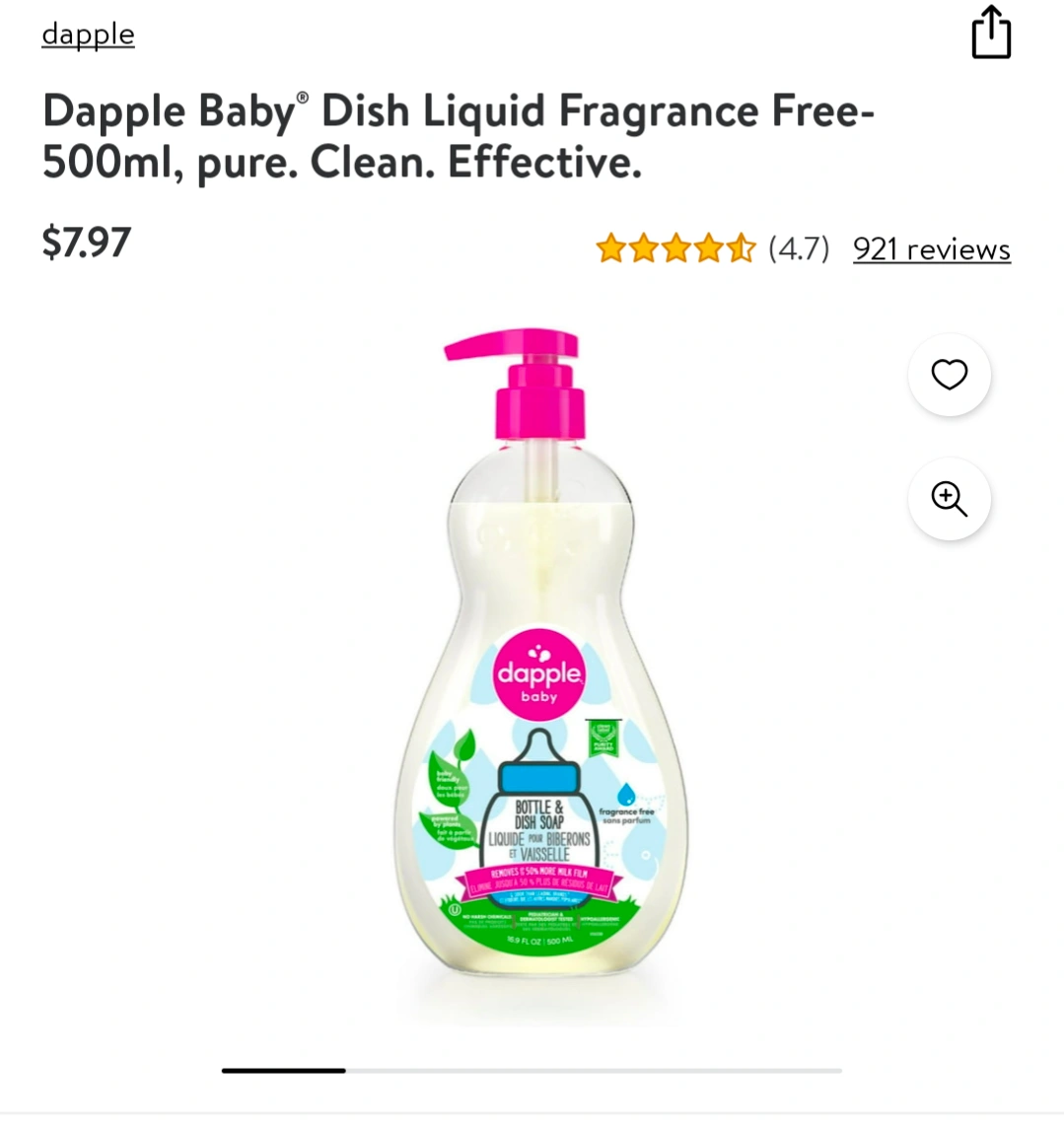Click the (4.7) rating score
1064x1127 pixels.
799,248
